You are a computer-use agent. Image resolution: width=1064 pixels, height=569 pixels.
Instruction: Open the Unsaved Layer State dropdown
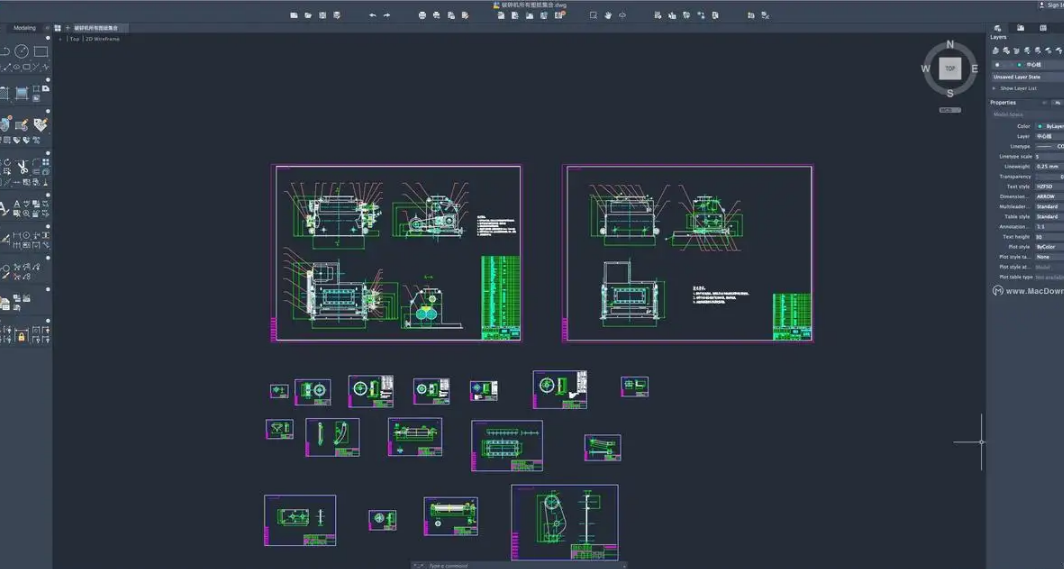[x=1027, y=77]
